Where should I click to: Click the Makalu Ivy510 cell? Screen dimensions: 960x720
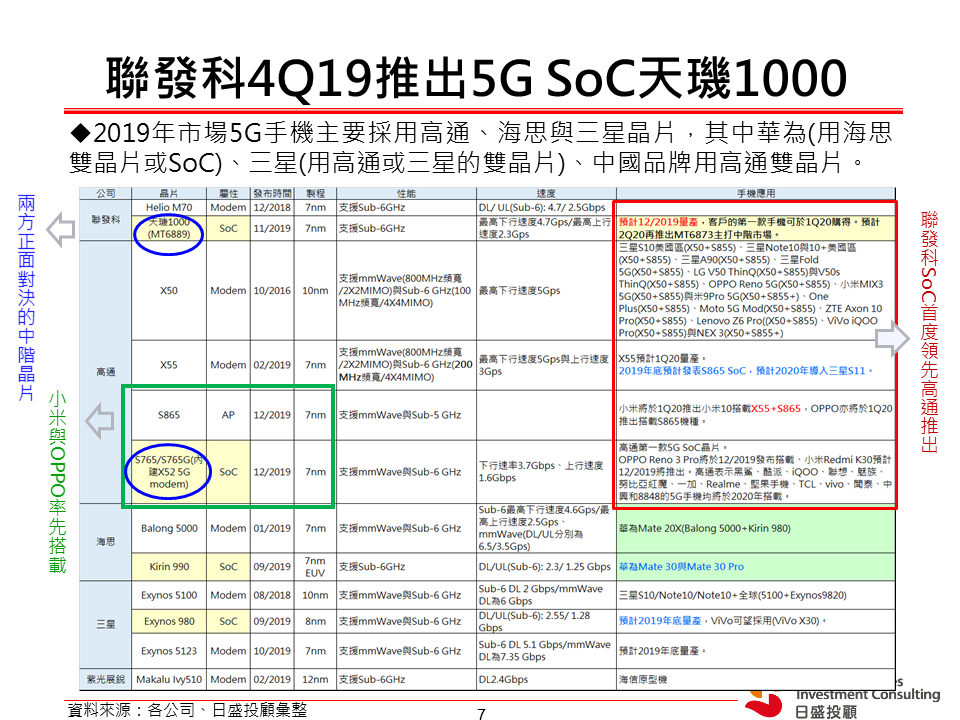click(x=169, y=679)
